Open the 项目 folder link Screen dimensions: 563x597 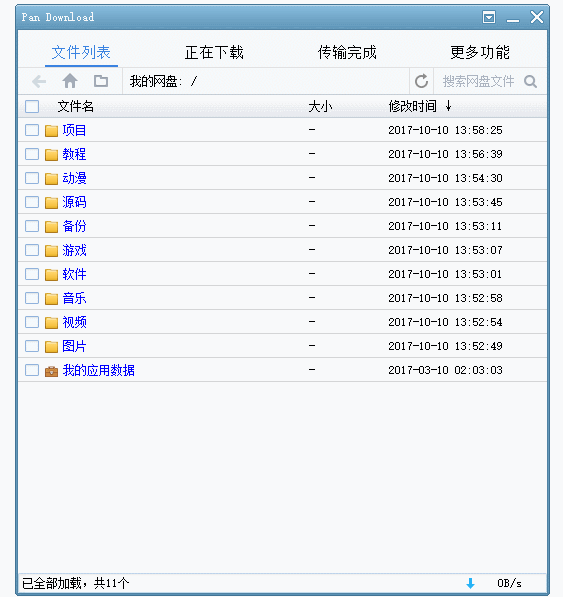(x=74, y=130)
